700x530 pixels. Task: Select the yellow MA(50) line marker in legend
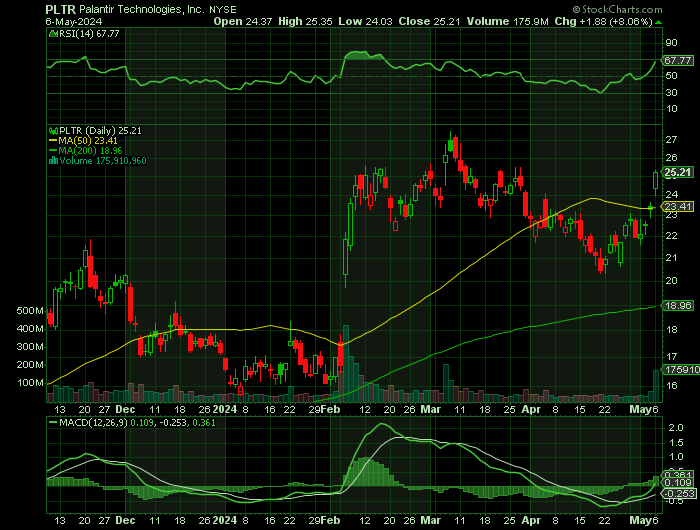(x=53, y=141)
